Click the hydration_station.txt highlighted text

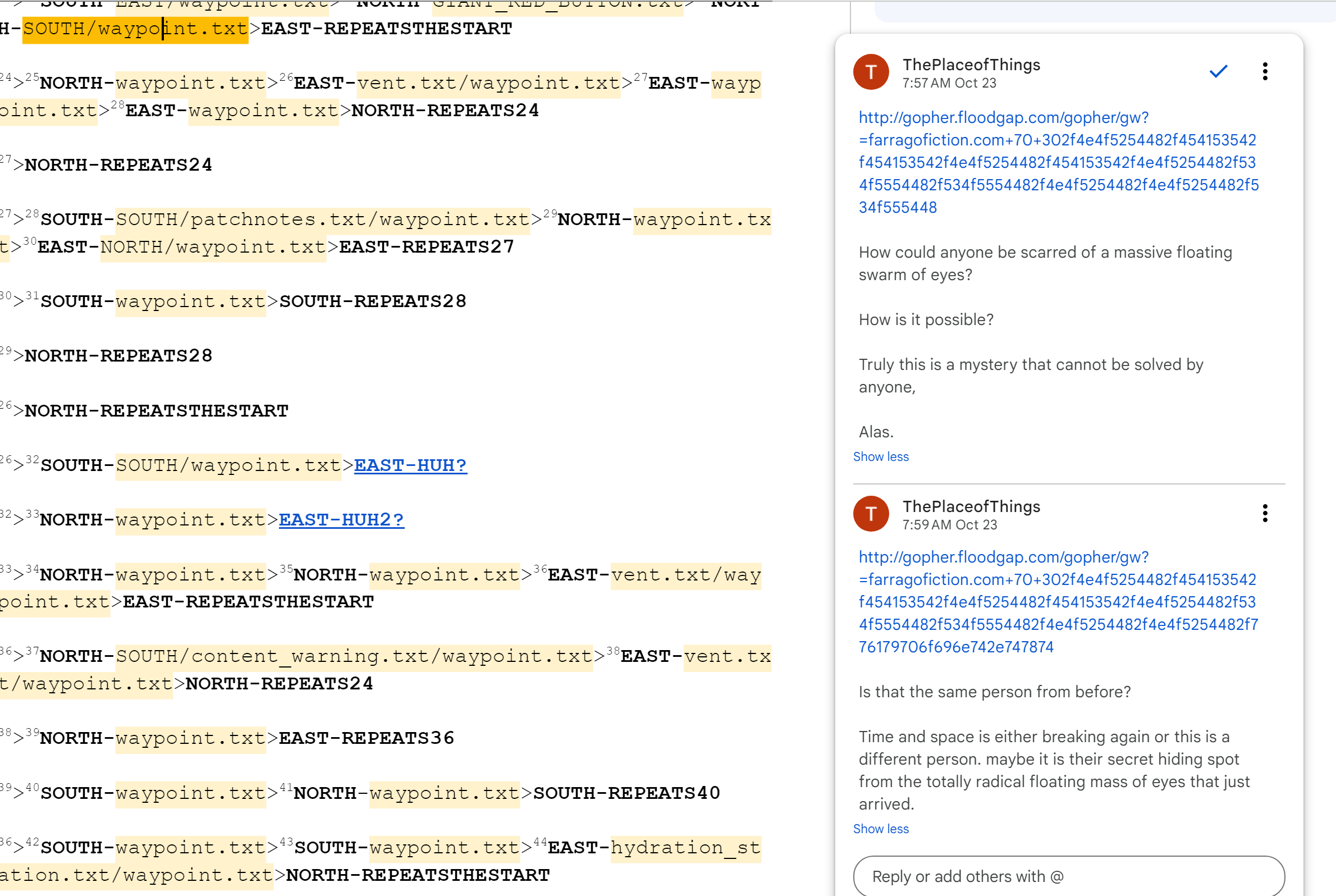tap(685, 847)
